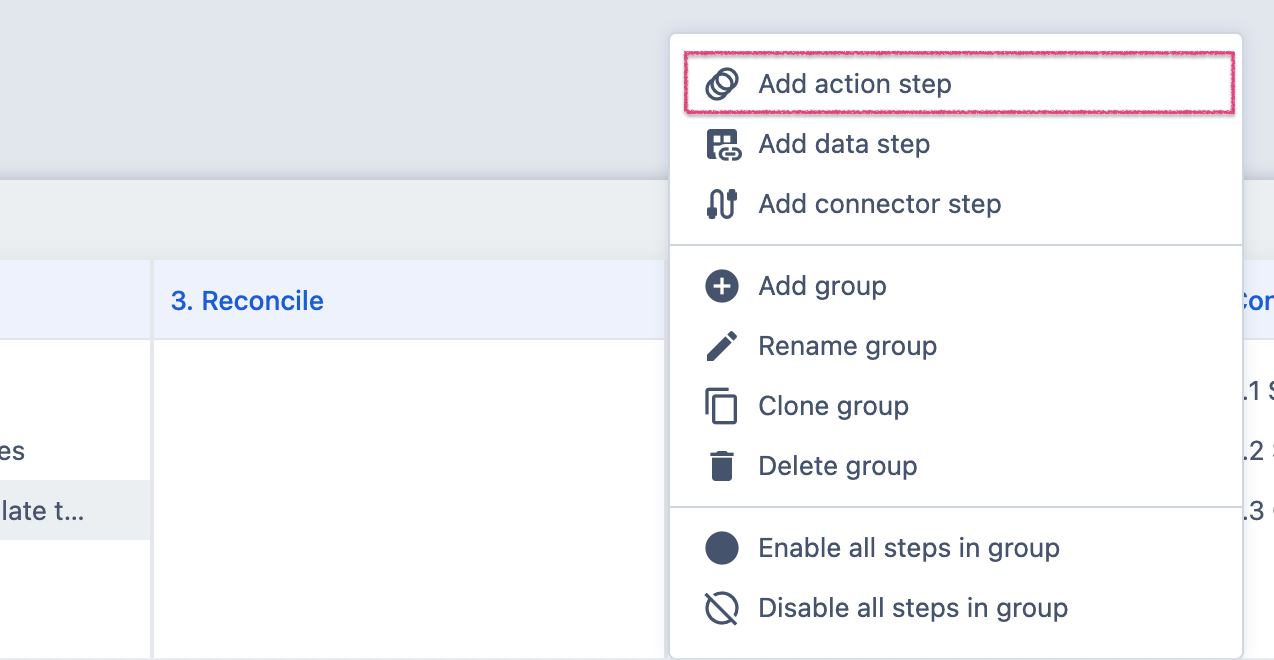Image resolution: width=1274 pixels, height=660 pixels.
Task: Open the "3. Reconcile" group header
Action: (247, 301)
